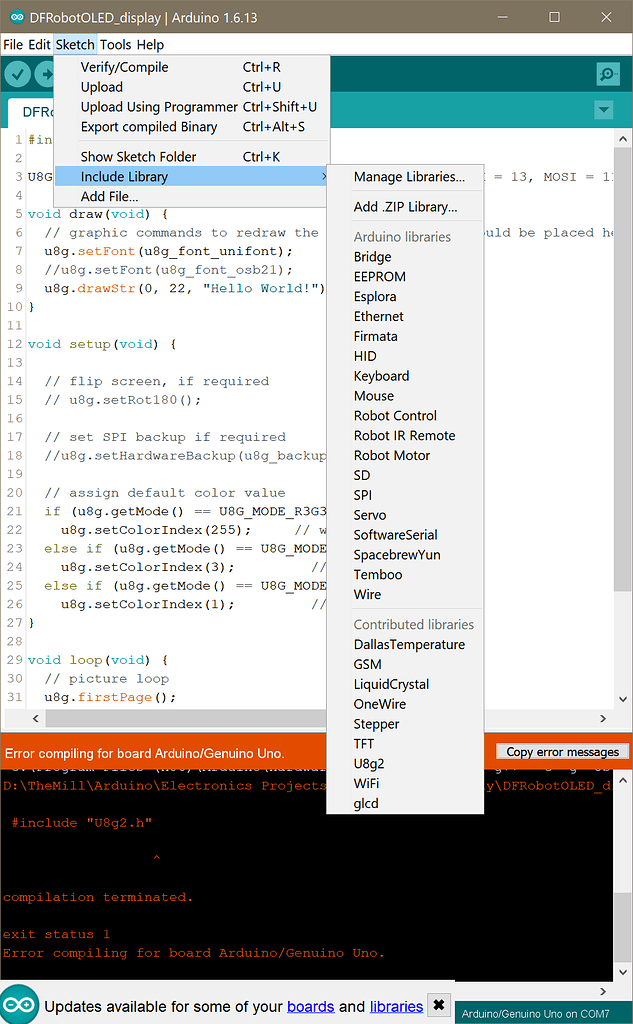The image size is (633, 1024).
Task: Choose Upload Using Programmer
Action: (191, 107)
